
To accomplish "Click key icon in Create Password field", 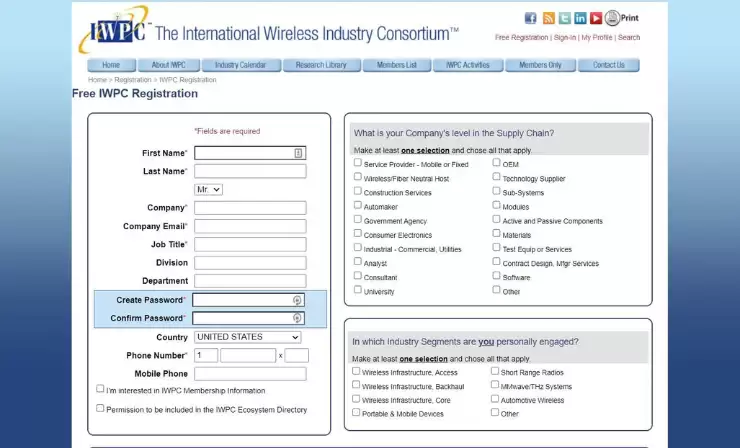I will click(x=297, y=300).
